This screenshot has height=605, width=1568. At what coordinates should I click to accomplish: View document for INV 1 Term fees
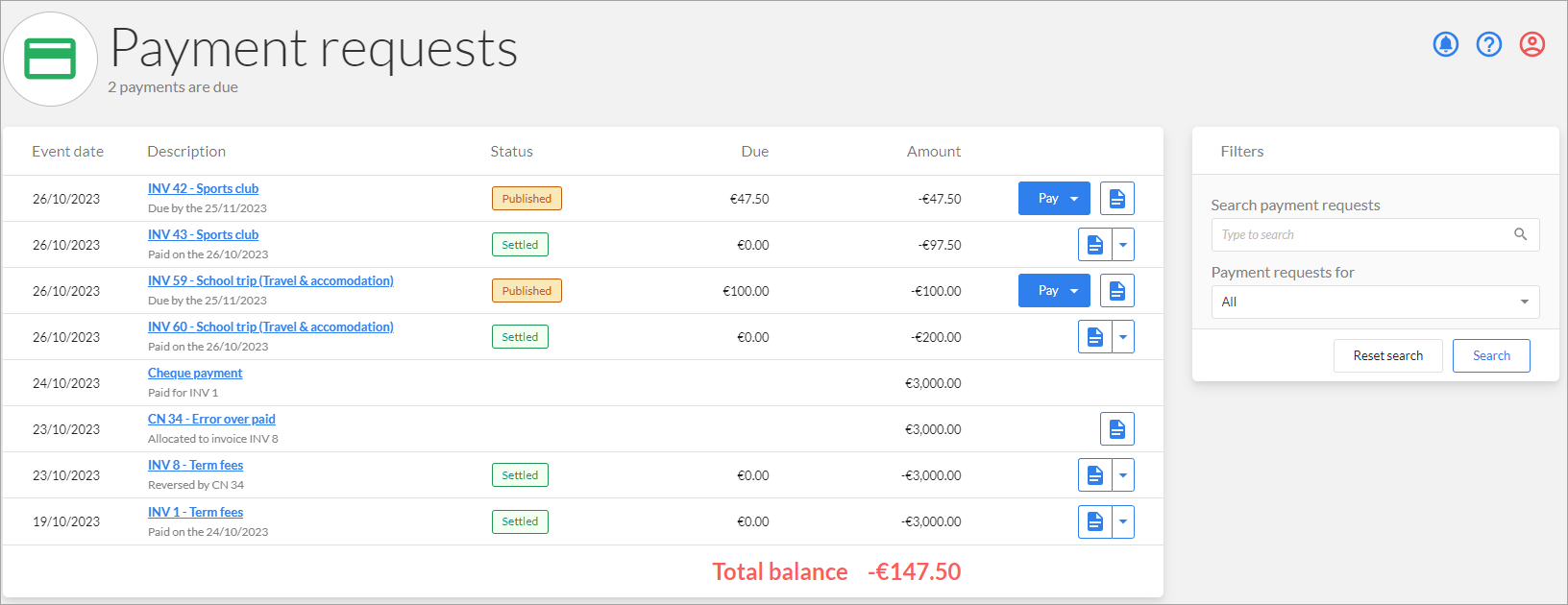point(1095,521)
